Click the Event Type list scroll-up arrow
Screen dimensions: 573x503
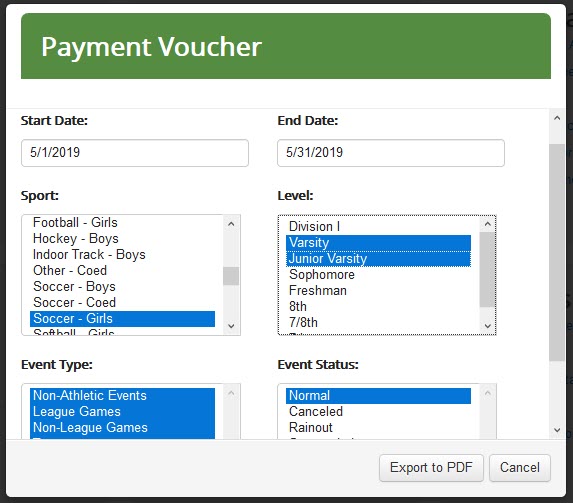pos(231,393)
